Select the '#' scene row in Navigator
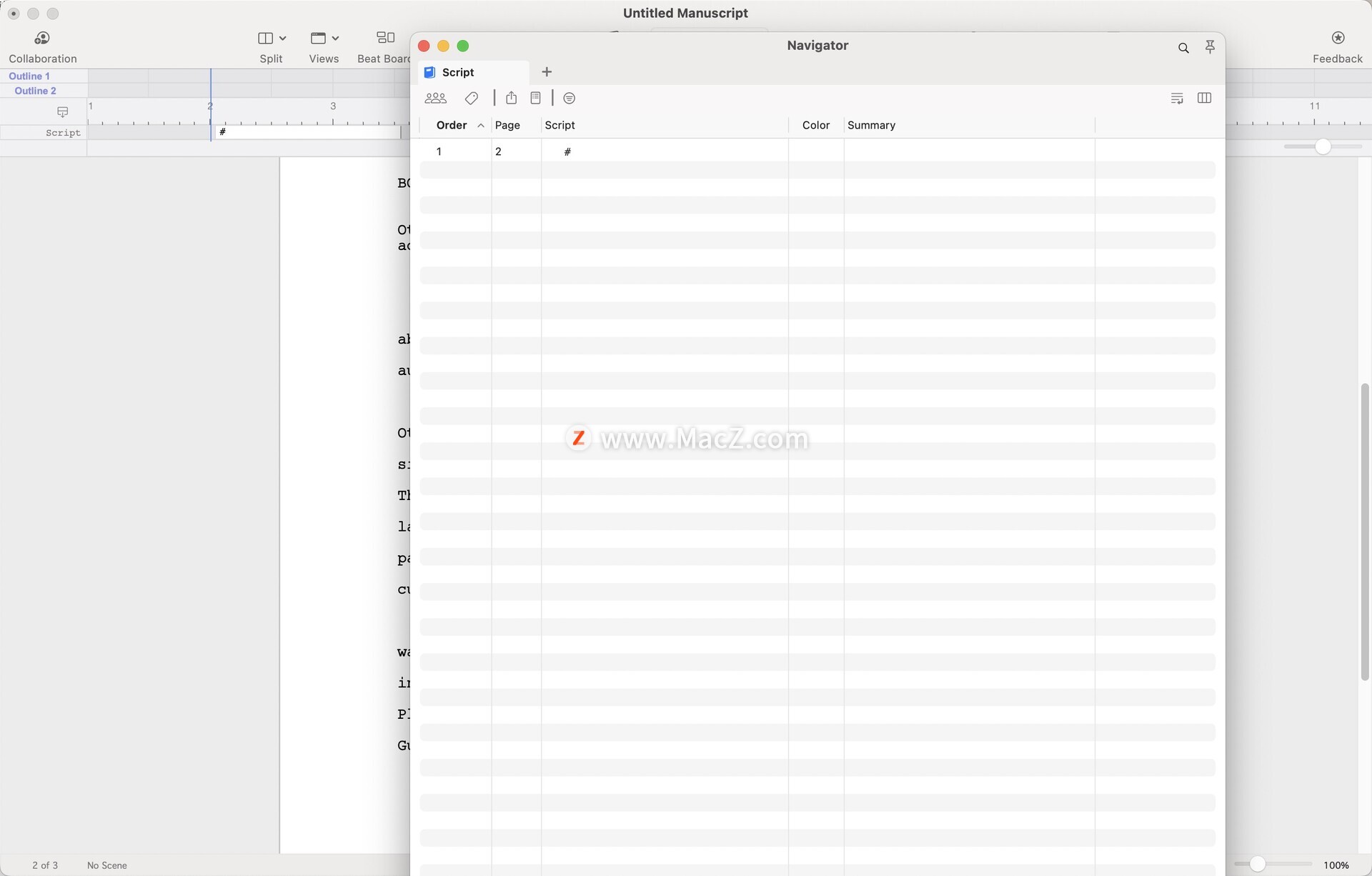 817,151
